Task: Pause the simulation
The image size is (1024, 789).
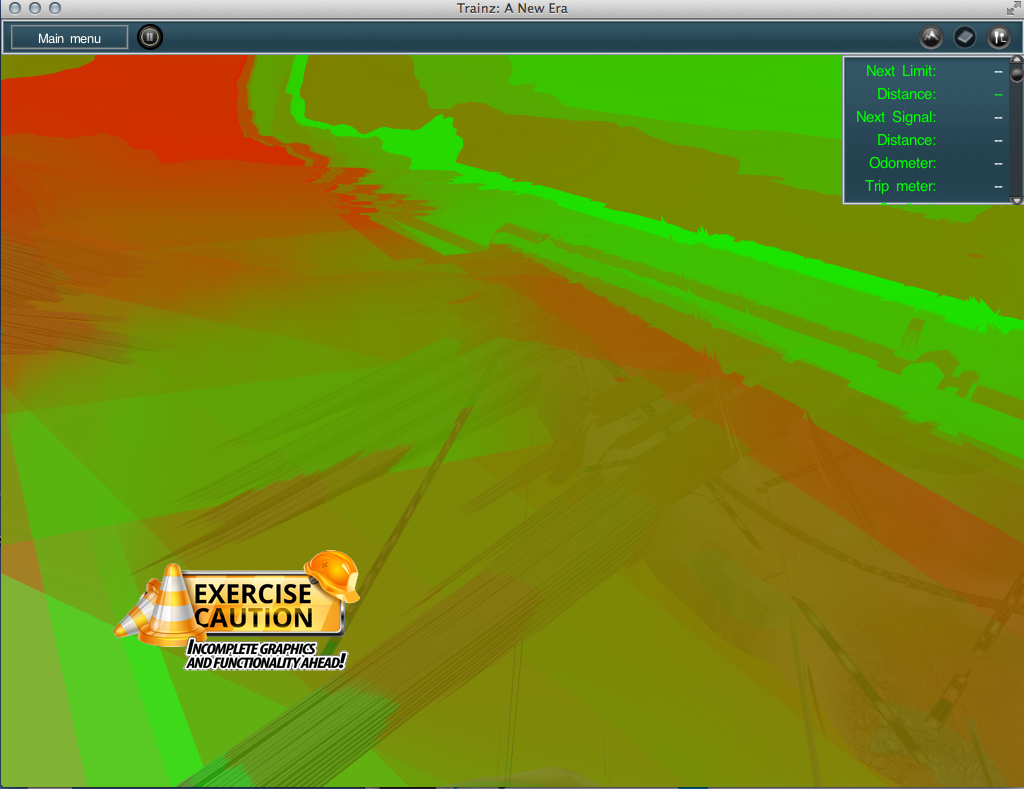Action: pos(149,38)
